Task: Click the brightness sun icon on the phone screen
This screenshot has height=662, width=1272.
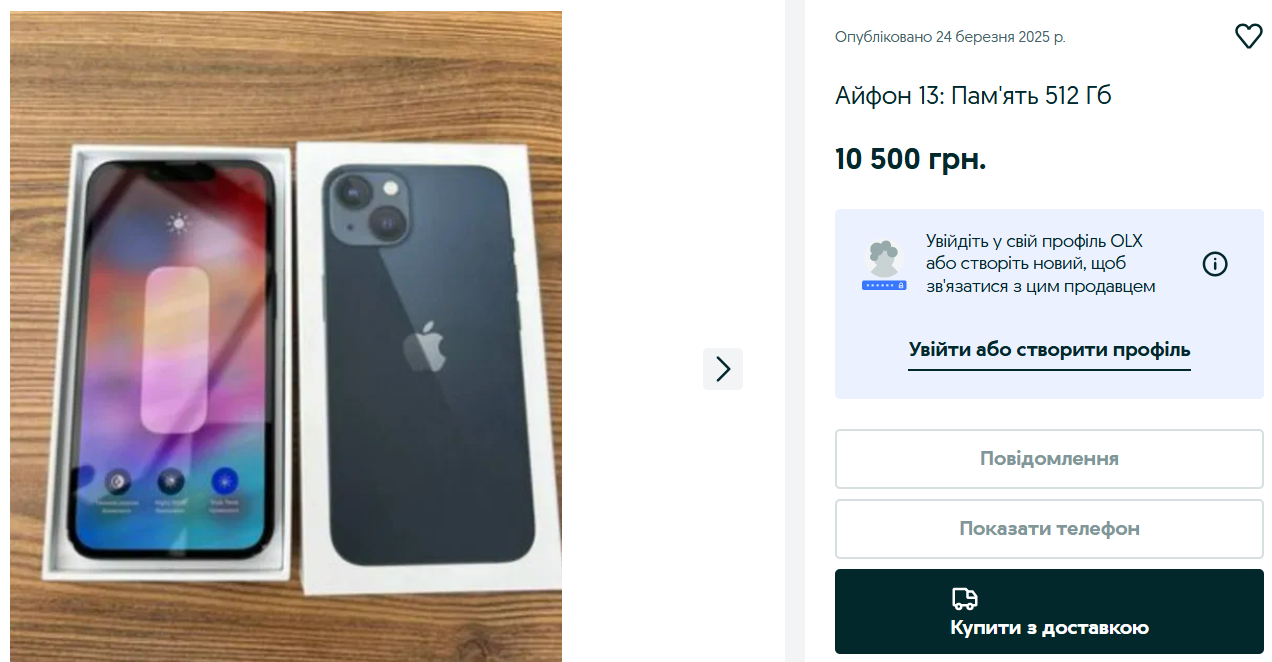Action: [178, 223]
